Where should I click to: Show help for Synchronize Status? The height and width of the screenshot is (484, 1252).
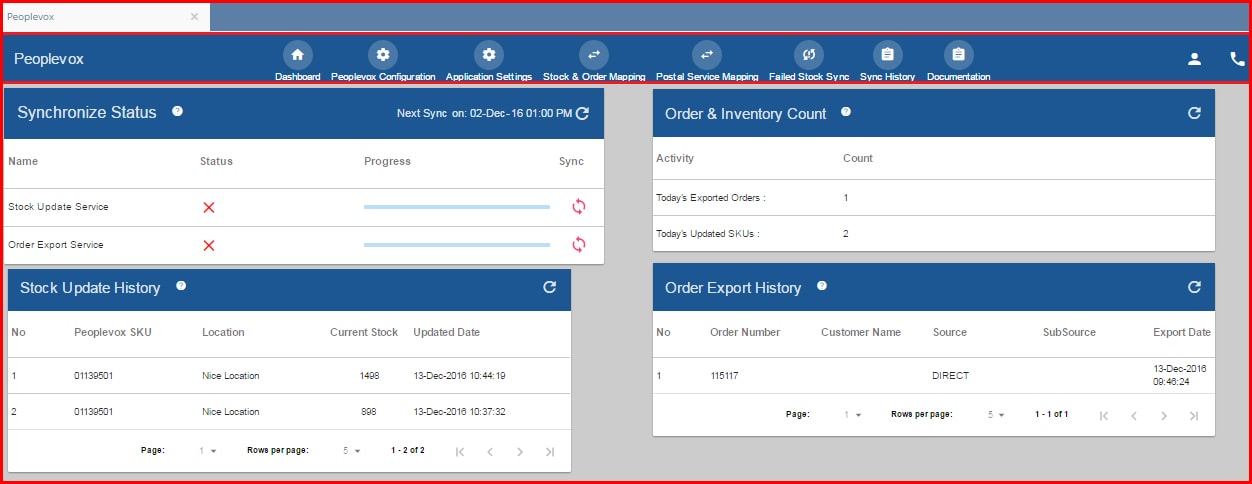(x=177, y=112)
